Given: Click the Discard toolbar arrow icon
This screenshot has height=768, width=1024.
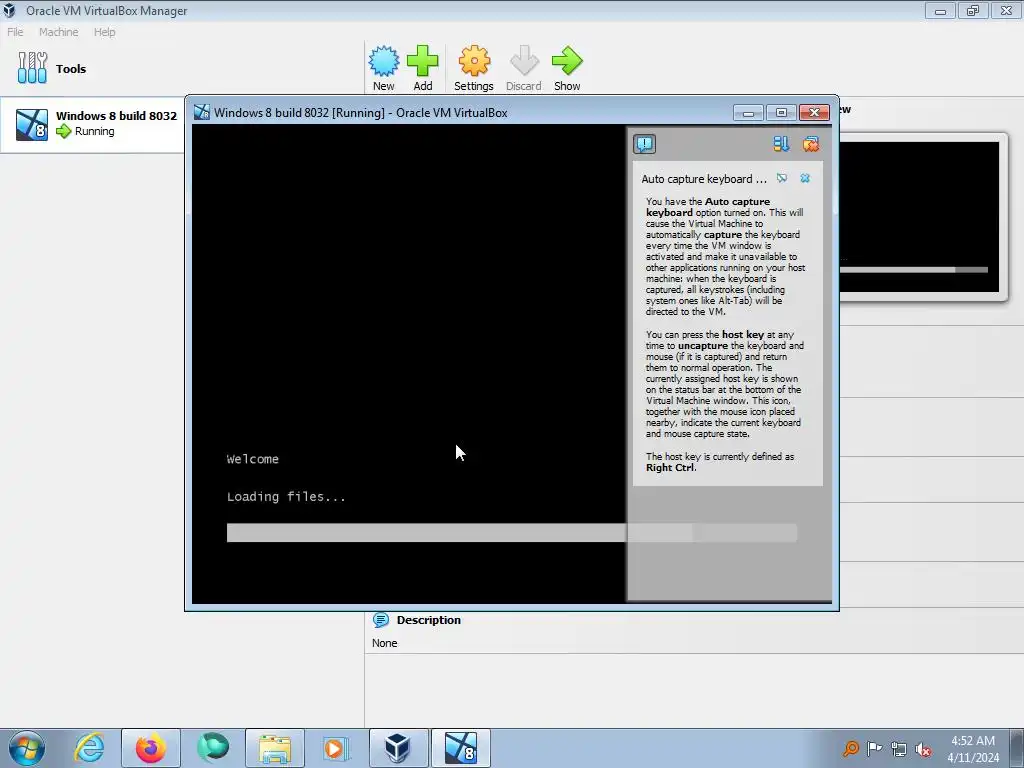Looking at the screenshot, I should point(524,61).
